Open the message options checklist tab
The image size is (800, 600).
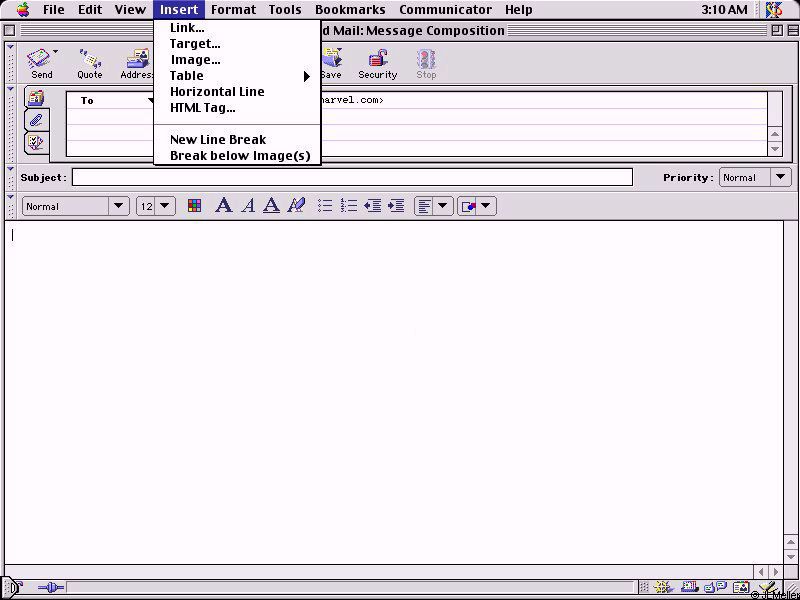36,142
